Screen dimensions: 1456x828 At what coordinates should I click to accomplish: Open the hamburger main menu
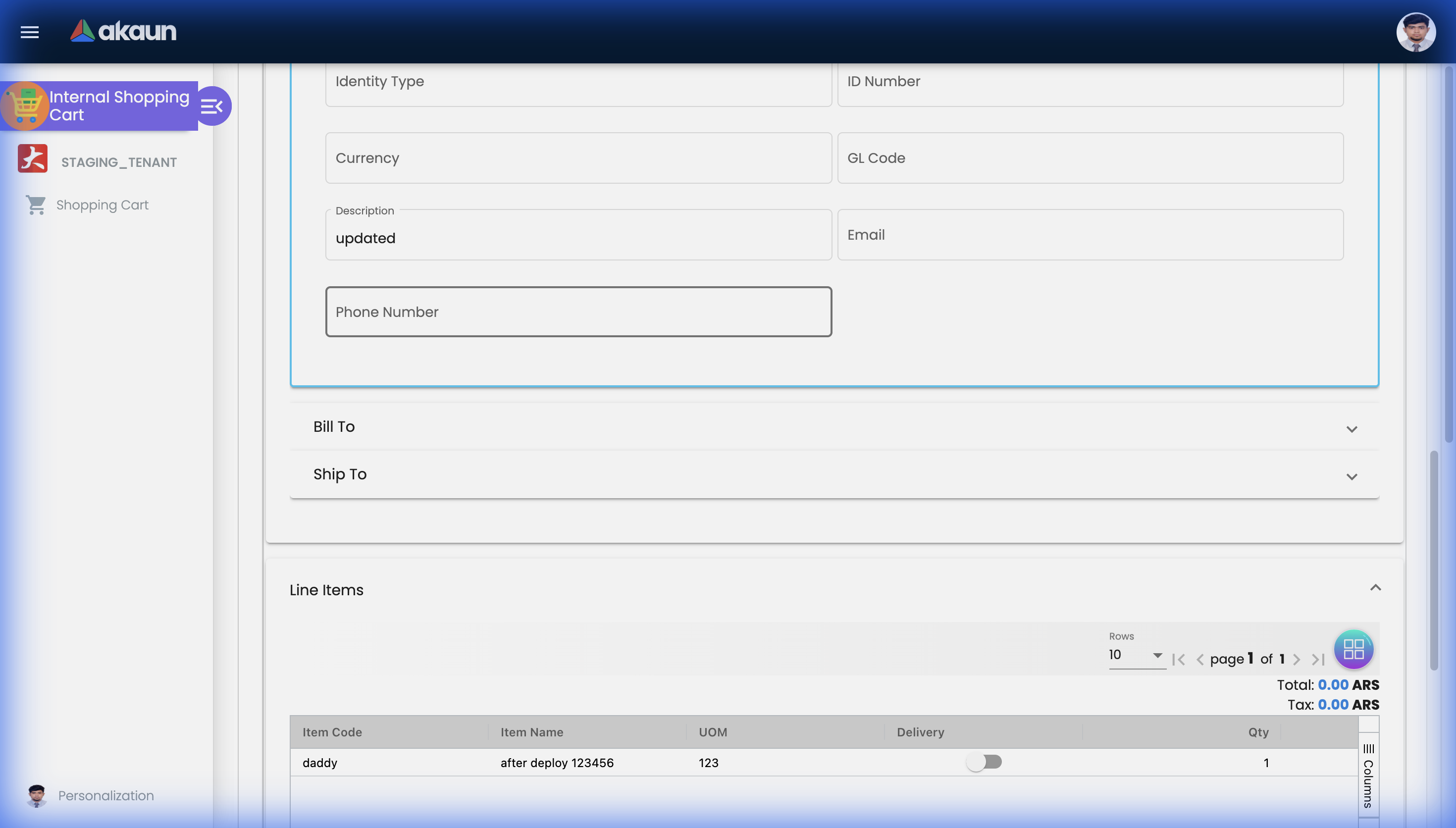pos(30,32)
